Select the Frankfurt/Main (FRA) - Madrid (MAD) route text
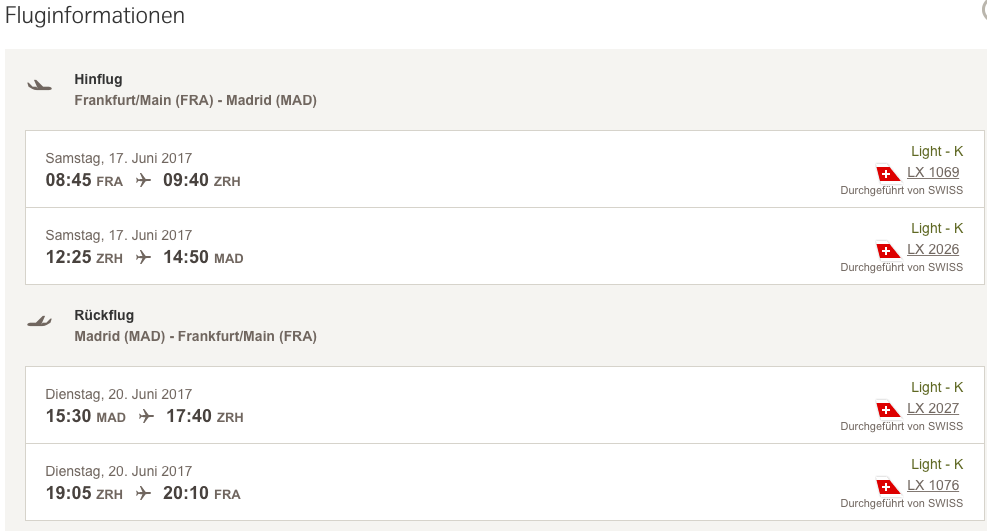Screen dimensions: 987x531 click(195, 100)
